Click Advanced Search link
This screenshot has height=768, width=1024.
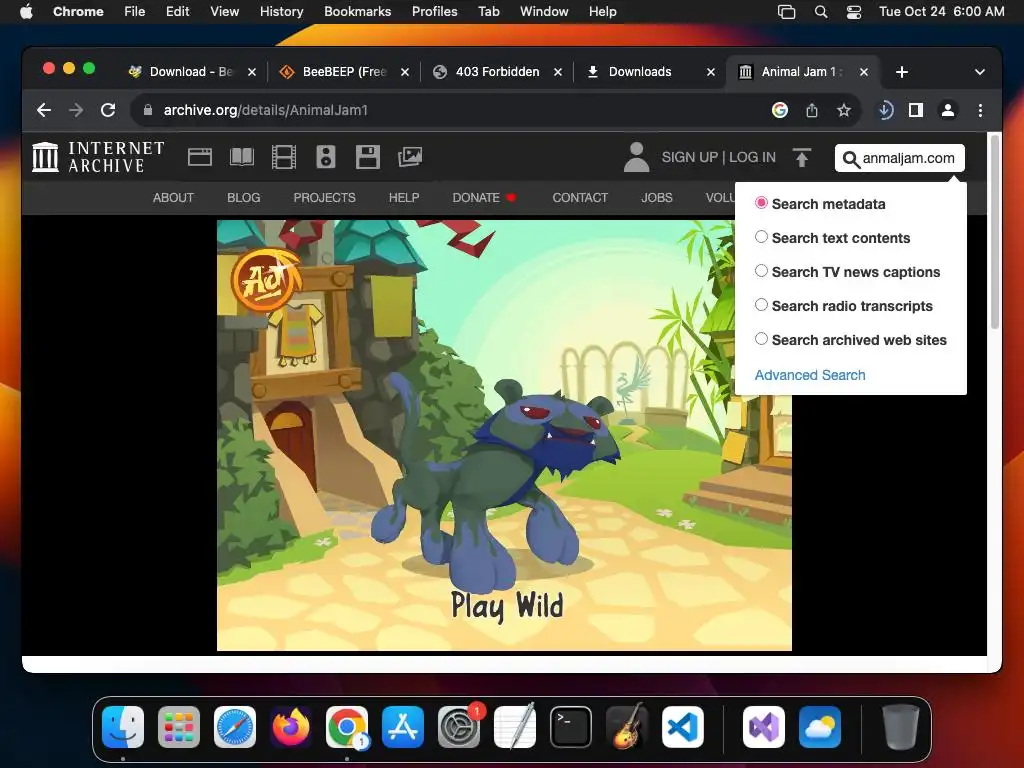click(x=810, y=375)
